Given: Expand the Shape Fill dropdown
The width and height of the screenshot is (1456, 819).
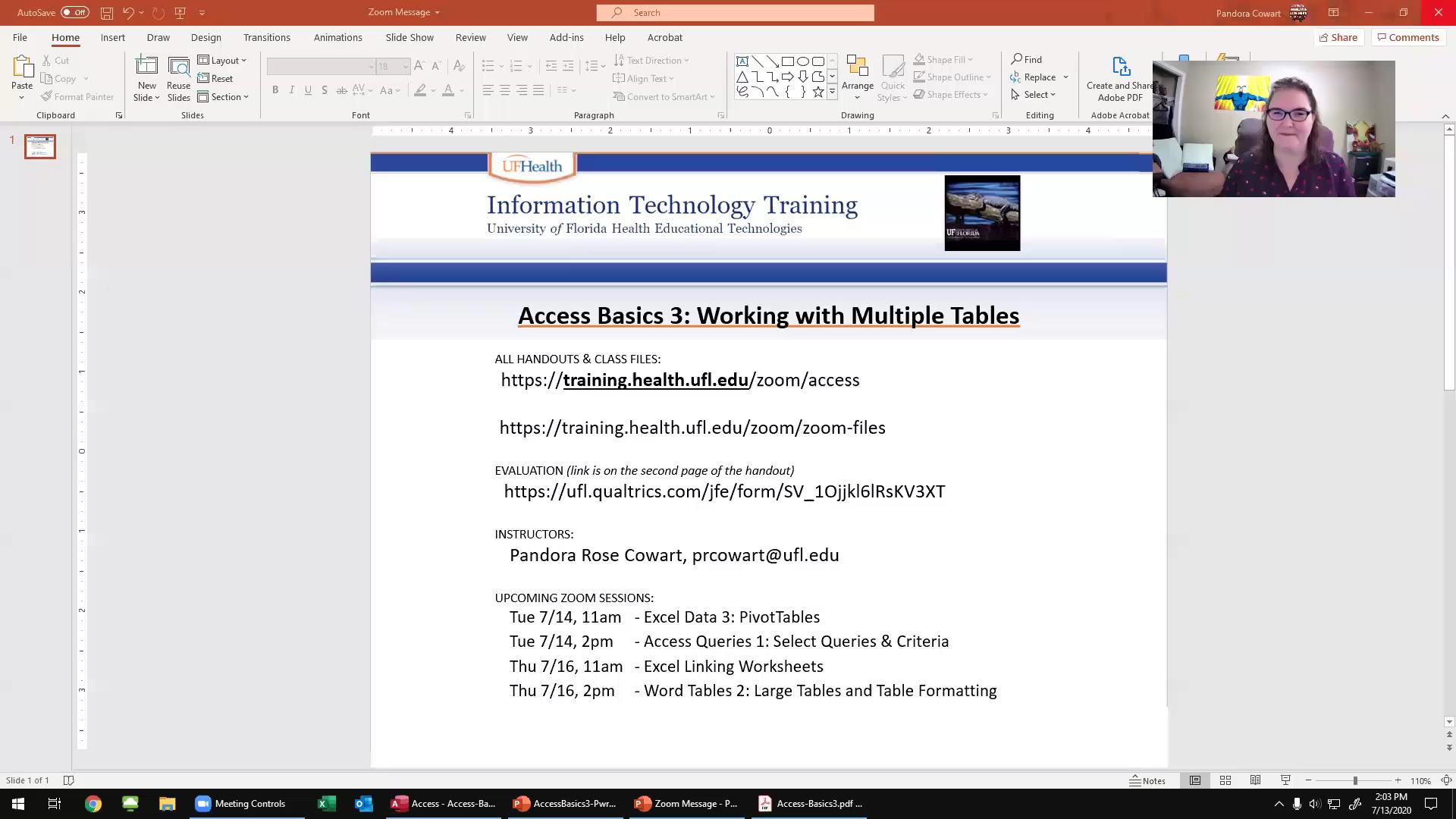Looking at the screenshot, I should click(x=968, y=59).
